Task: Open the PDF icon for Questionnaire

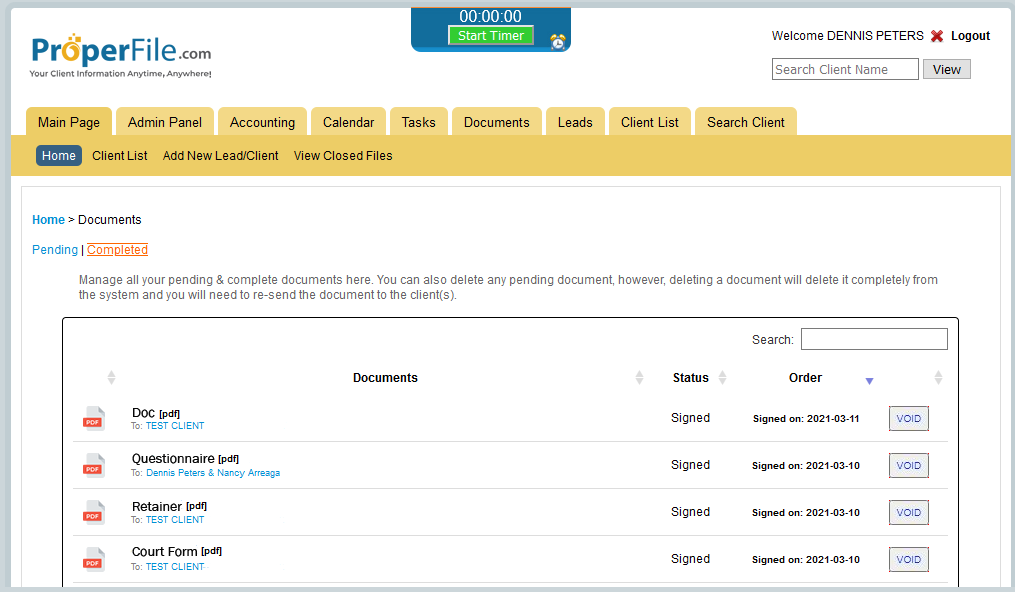Action: [93, 466]
